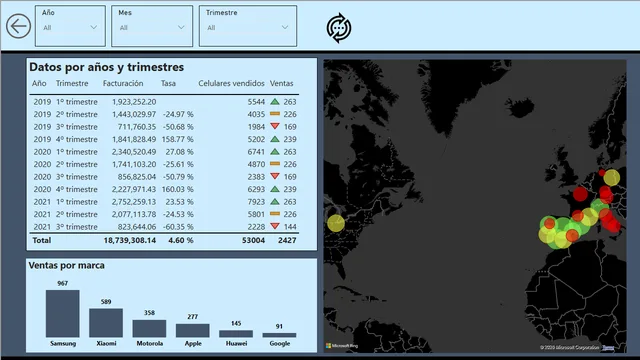This screenshot has width=640, height=360.
Task: Click the tasa value 158.77 %
Action: click(178, 139)
